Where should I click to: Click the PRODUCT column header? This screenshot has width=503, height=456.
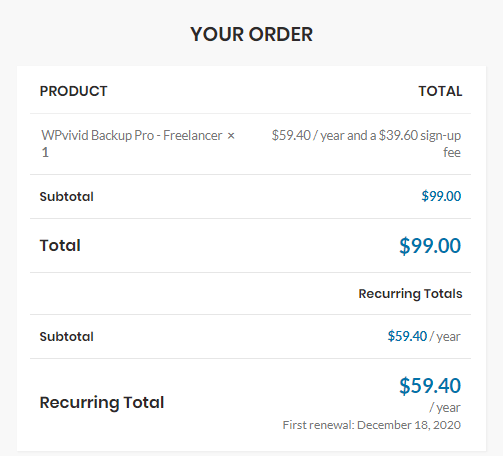[x=73, y=91]
